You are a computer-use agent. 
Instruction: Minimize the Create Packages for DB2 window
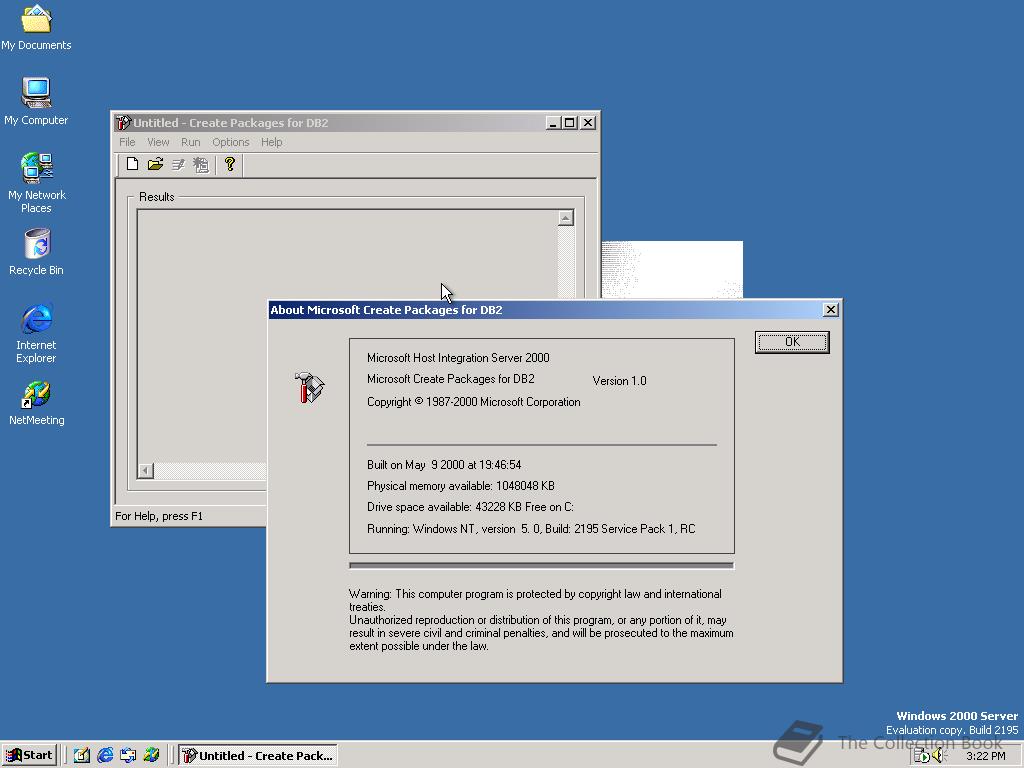point(553,123)
